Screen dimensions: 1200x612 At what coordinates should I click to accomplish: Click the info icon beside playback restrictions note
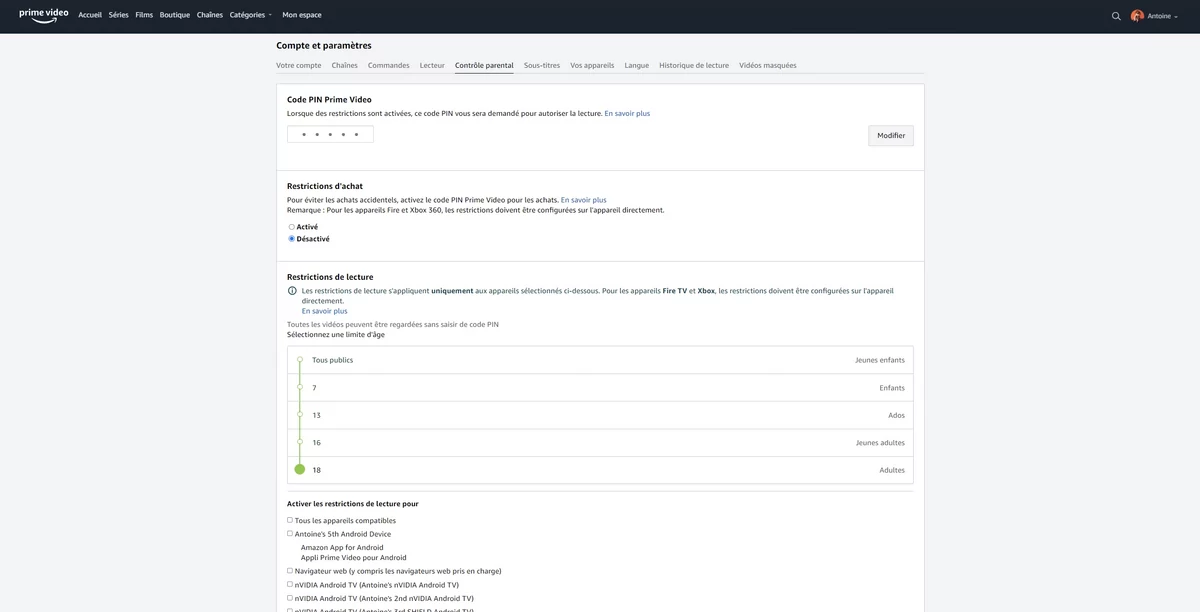pos(292,291)
